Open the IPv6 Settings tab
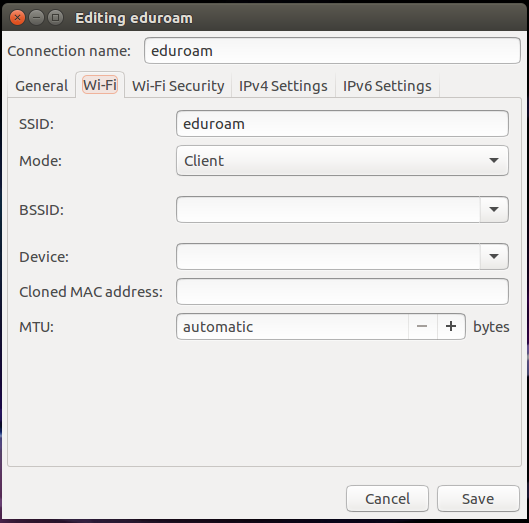 [x=387, y=86]
